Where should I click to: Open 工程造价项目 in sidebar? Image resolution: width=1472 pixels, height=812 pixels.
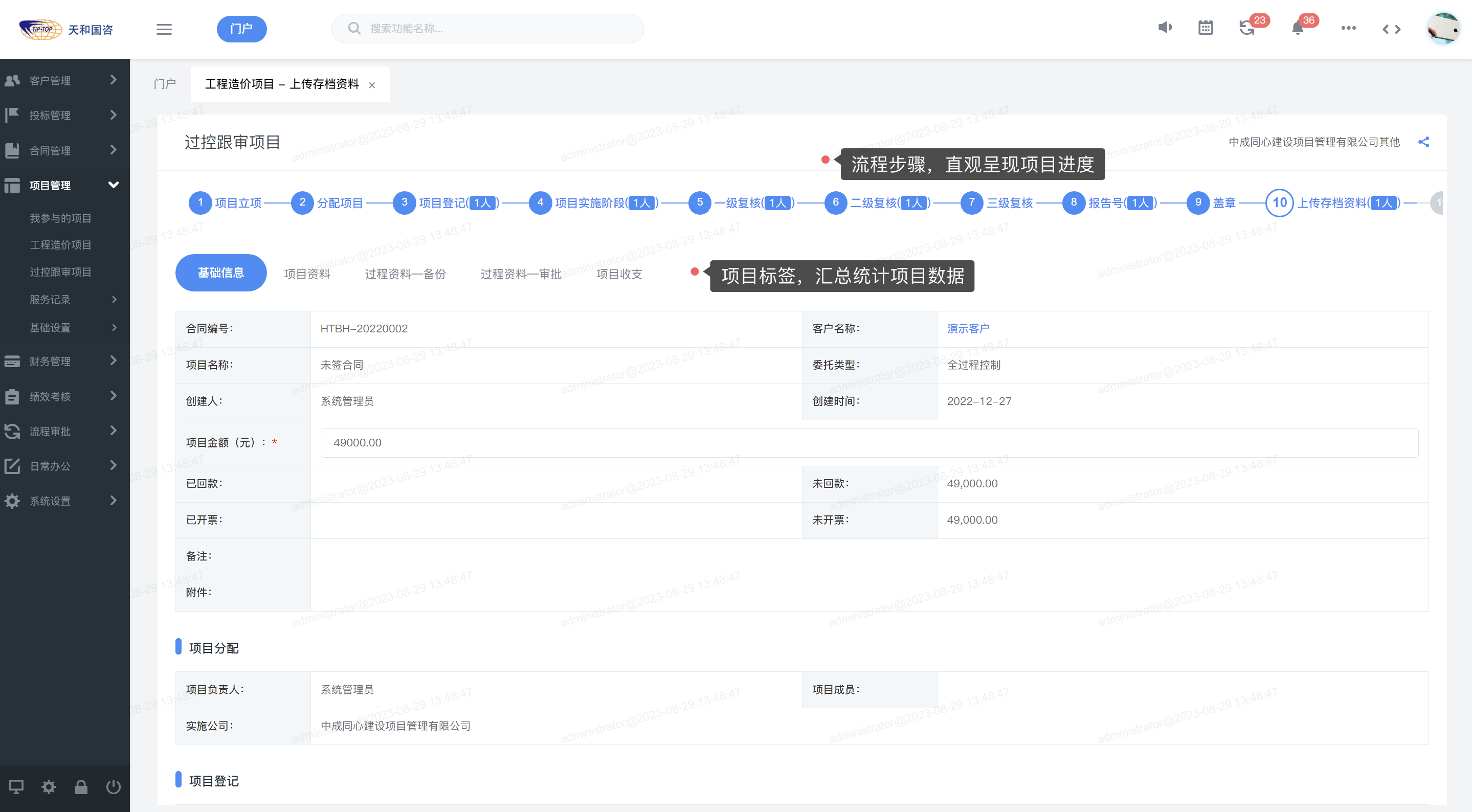(x=60, y=245)
